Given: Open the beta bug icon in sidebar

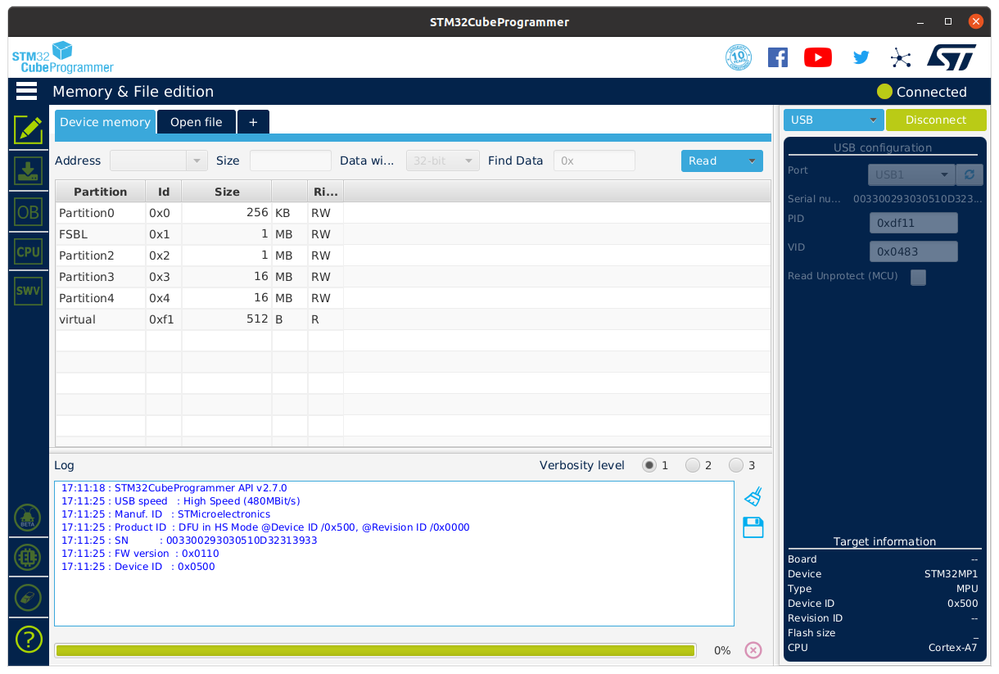Looking at the screenshot, I should click(28, 517).
